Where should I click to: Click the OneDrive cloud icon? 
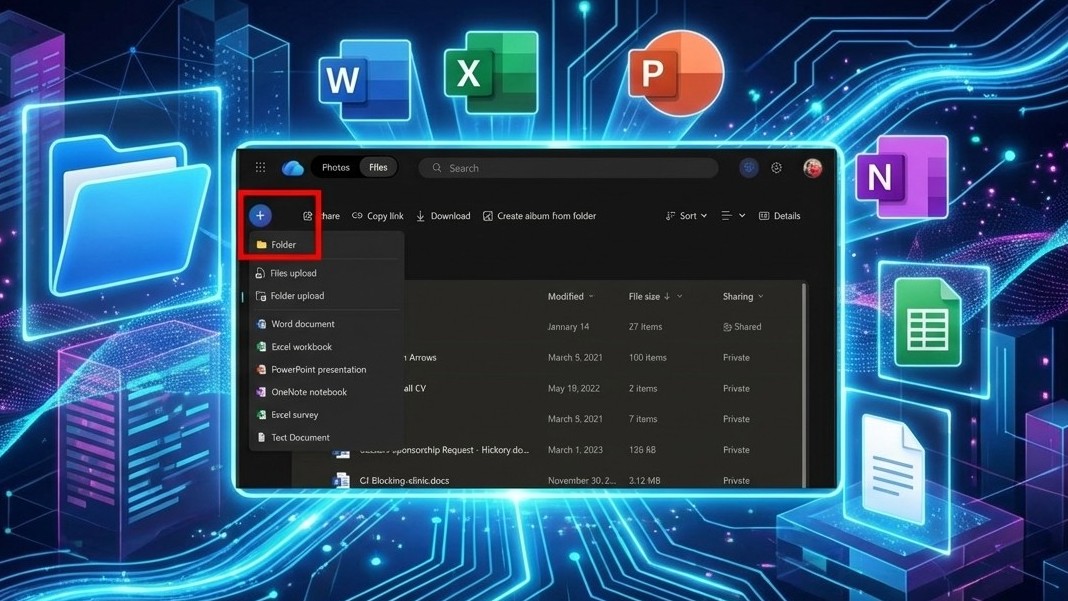291,167
